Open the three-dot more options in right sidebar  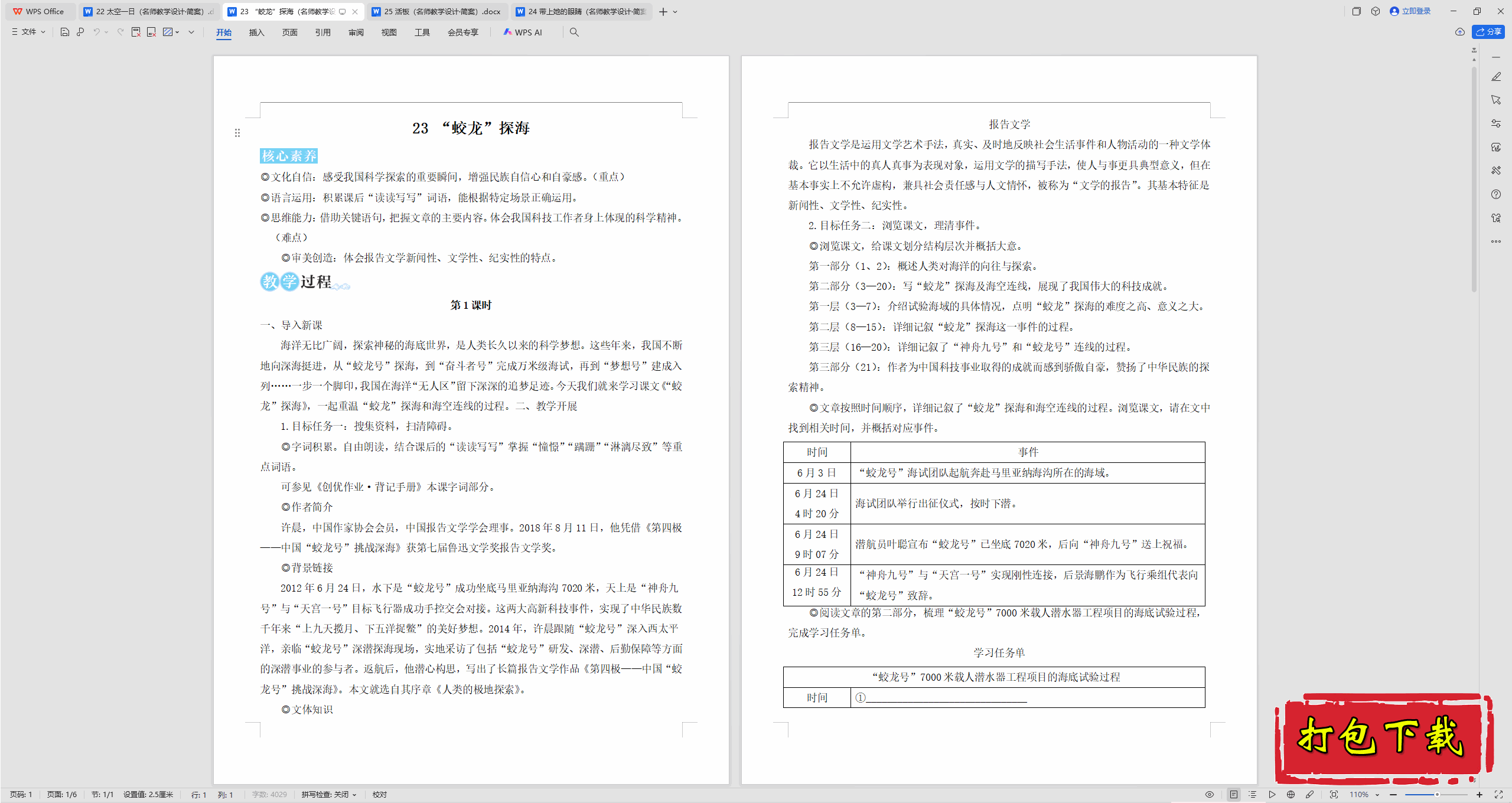(x=1496, y=241)
